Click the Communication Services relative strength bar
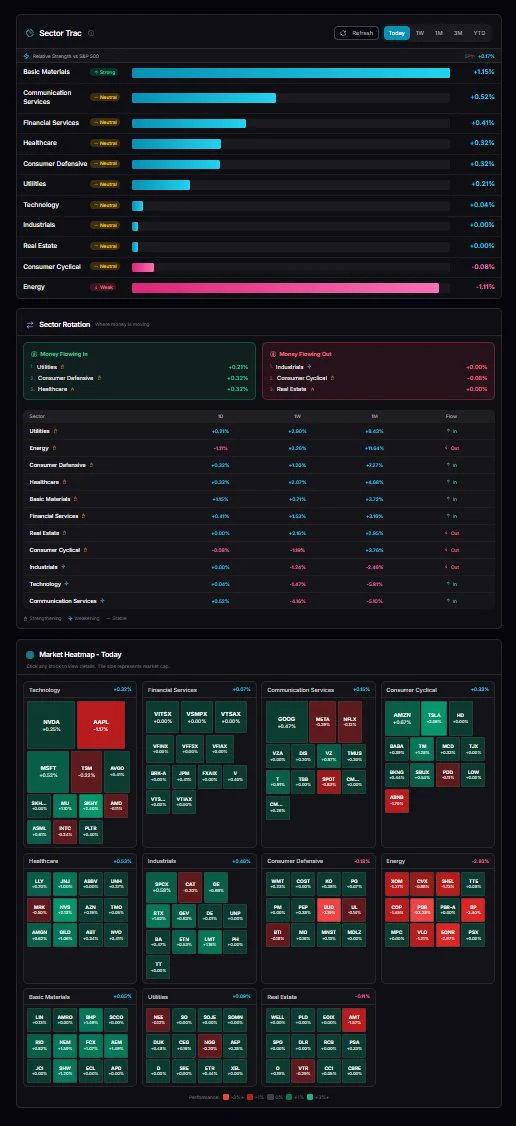Image resolution: width=516 pixels, height=1126 pixels. click(x=204, y=98)
